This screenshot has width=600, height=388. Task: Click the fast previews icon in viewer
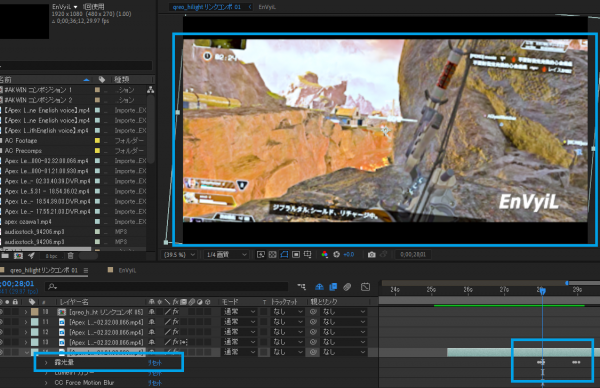[x=261, y=254]
